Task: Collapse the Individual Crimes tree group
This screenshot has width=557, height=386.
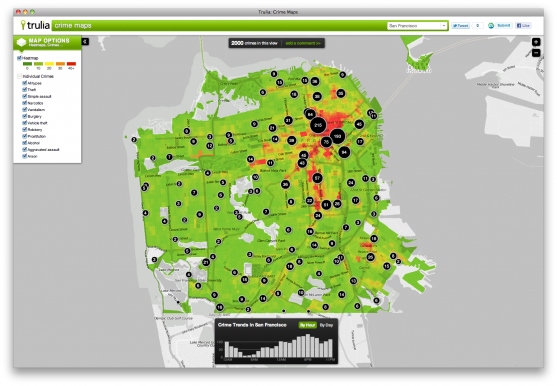Action: (19, 76)
